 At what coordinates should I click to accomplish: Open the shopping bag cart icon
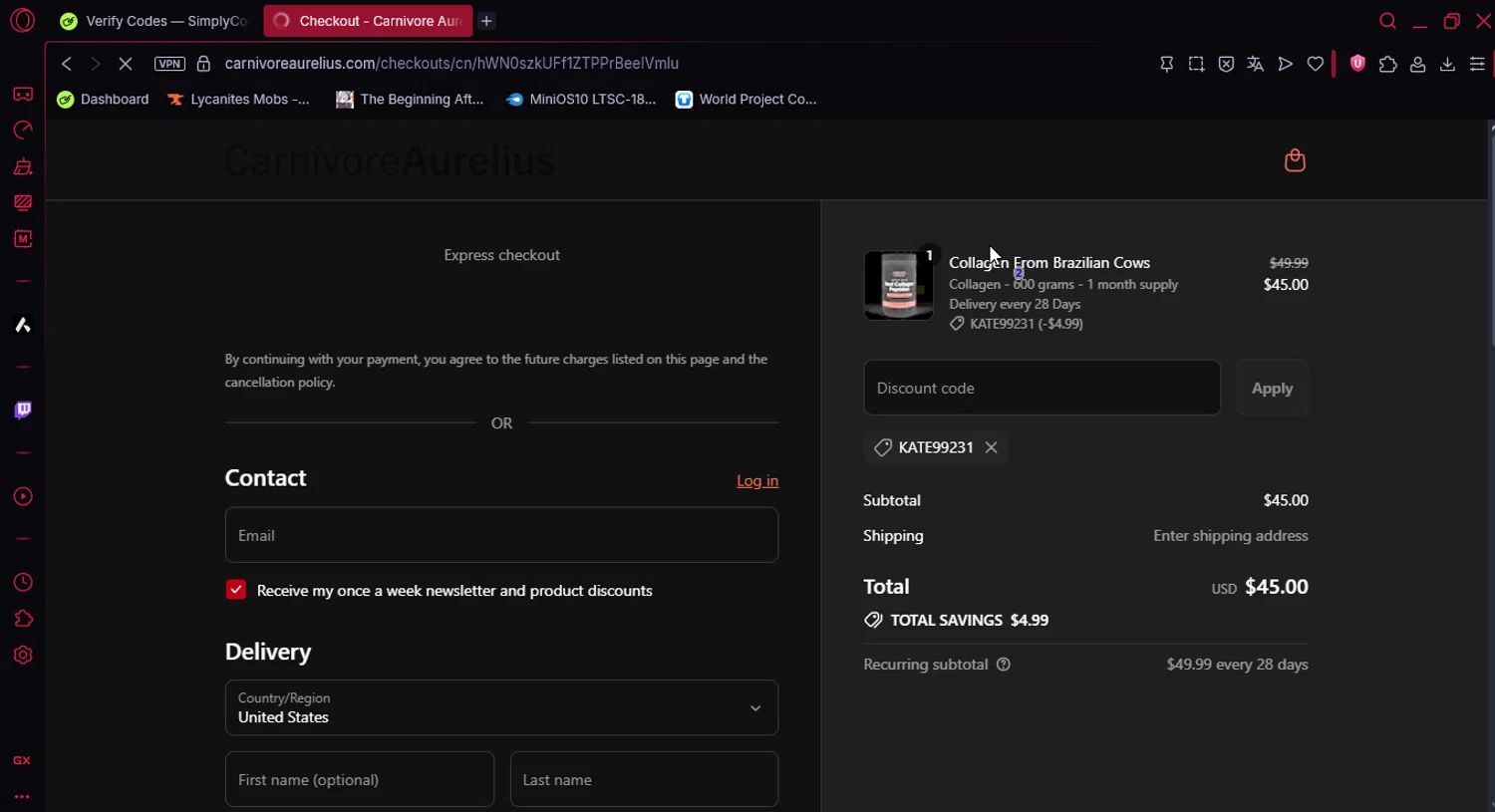point(1295,159)
